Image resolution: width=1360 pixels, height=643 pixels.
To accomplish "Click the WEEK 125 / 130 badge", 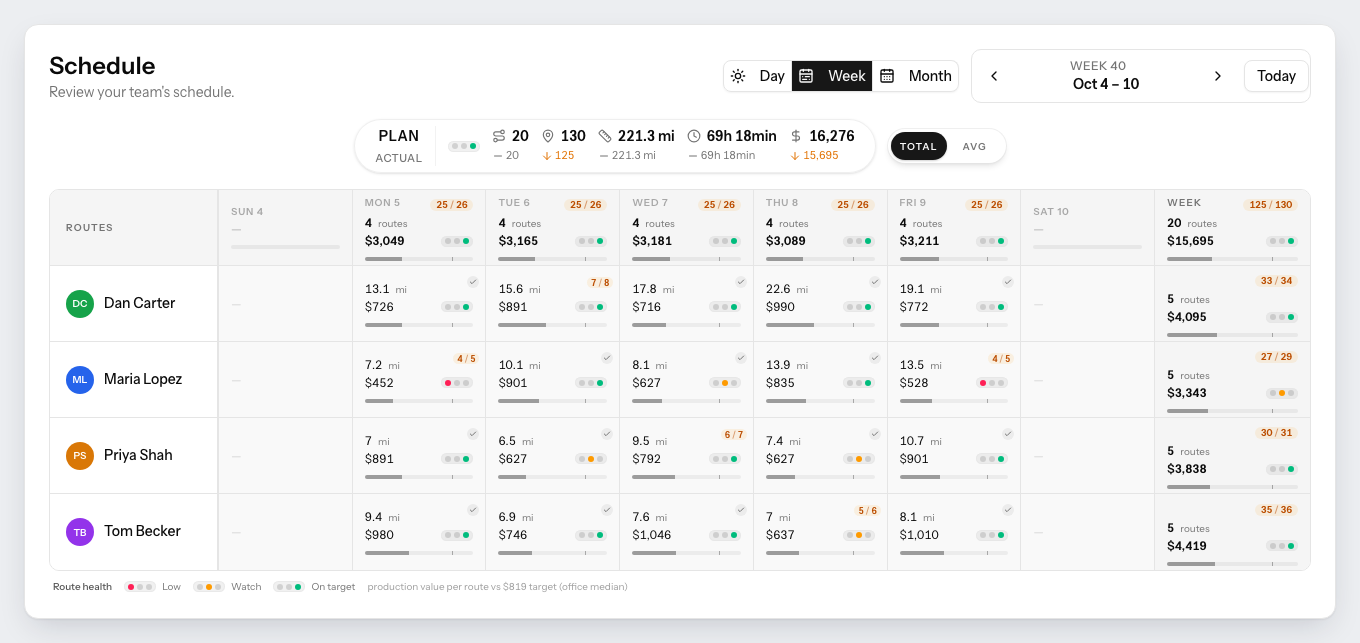I will tap(1271, 204).
